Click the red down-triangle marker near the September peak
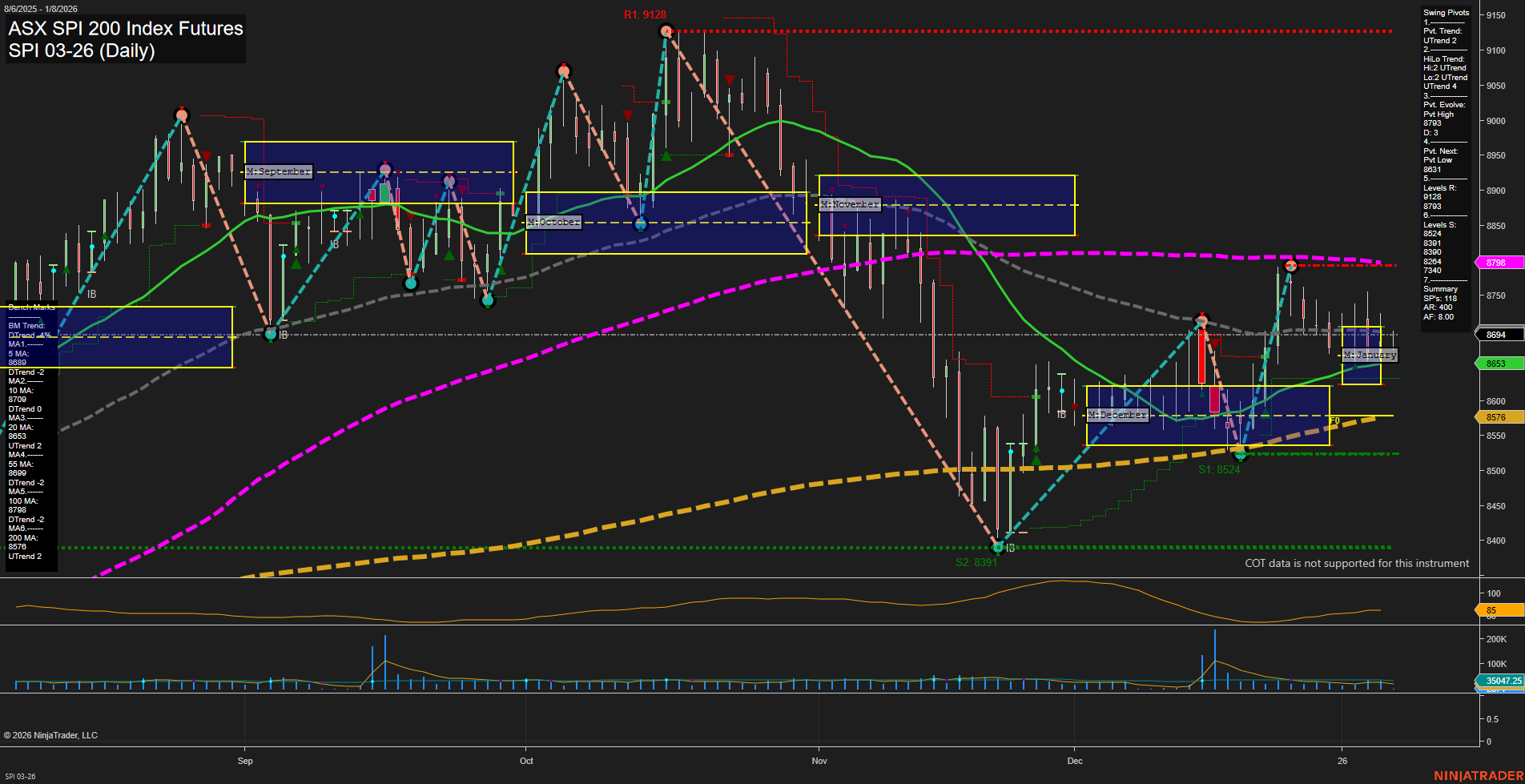Image resolution: width=1525 pixels, height=784 pixels. pos(206,157)
